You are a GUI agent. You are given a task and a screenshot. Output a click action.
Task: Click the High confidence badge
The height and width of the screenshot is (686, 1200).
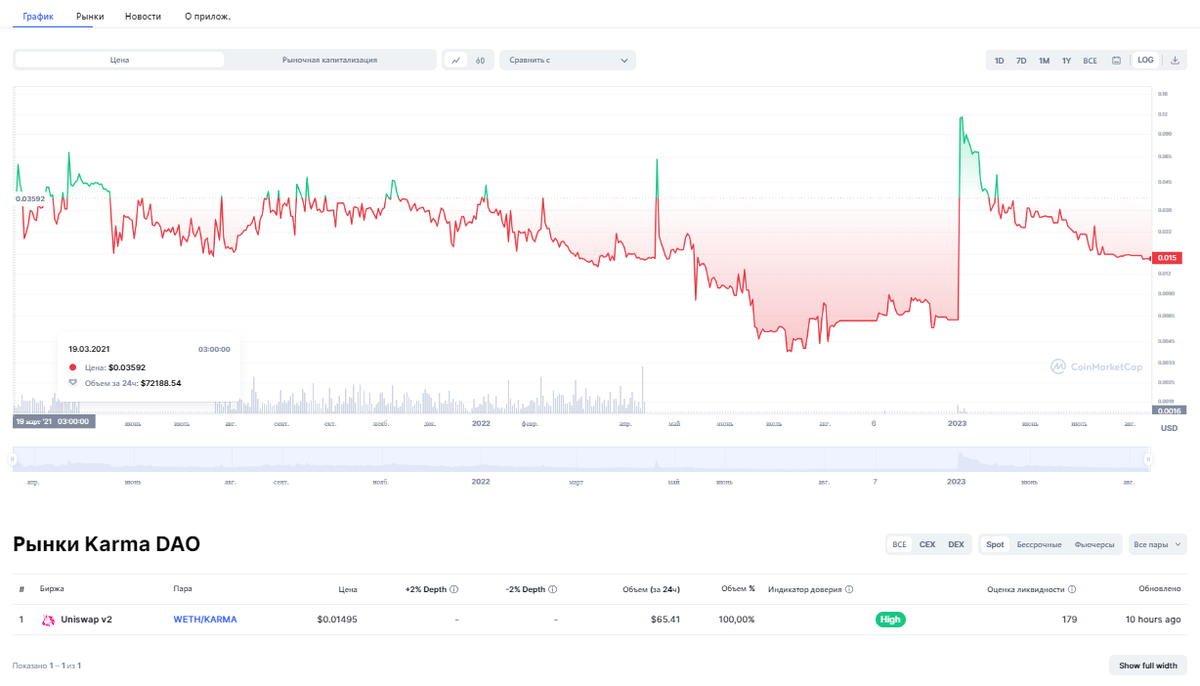(x=890, y=620)
